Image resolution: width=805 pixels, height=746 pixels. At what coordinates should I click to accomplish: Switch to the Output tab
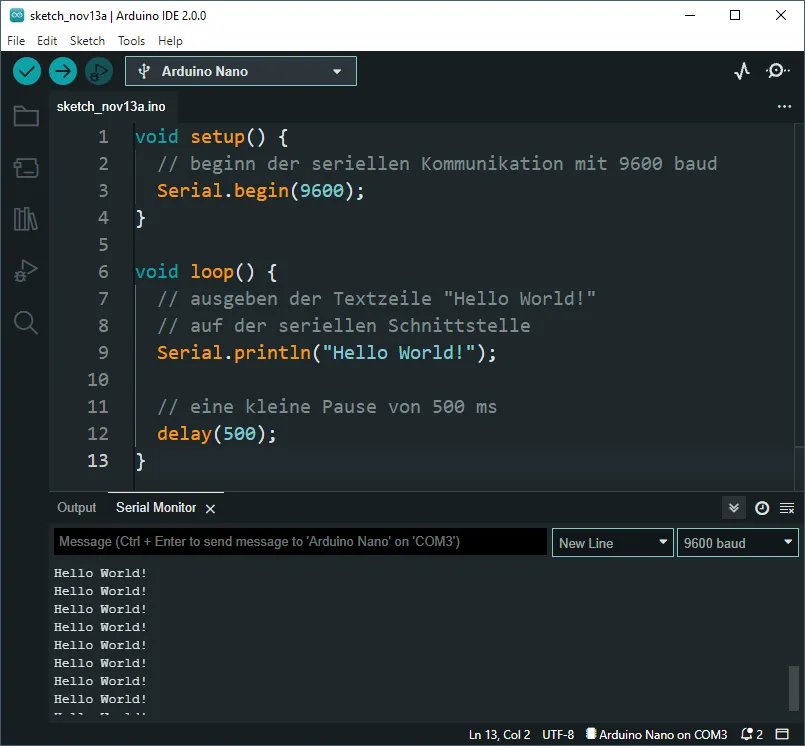coord(76,507)
